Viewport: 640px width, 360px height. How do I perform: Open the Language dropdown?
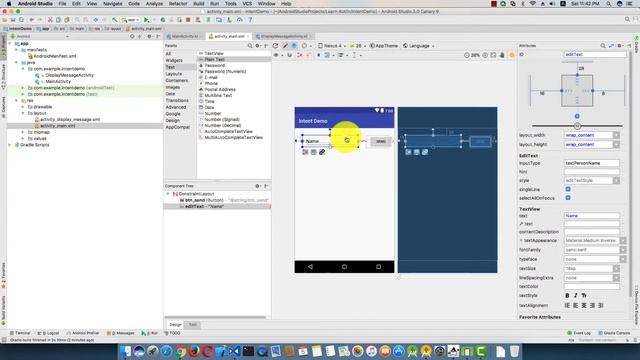coord(419,46)
